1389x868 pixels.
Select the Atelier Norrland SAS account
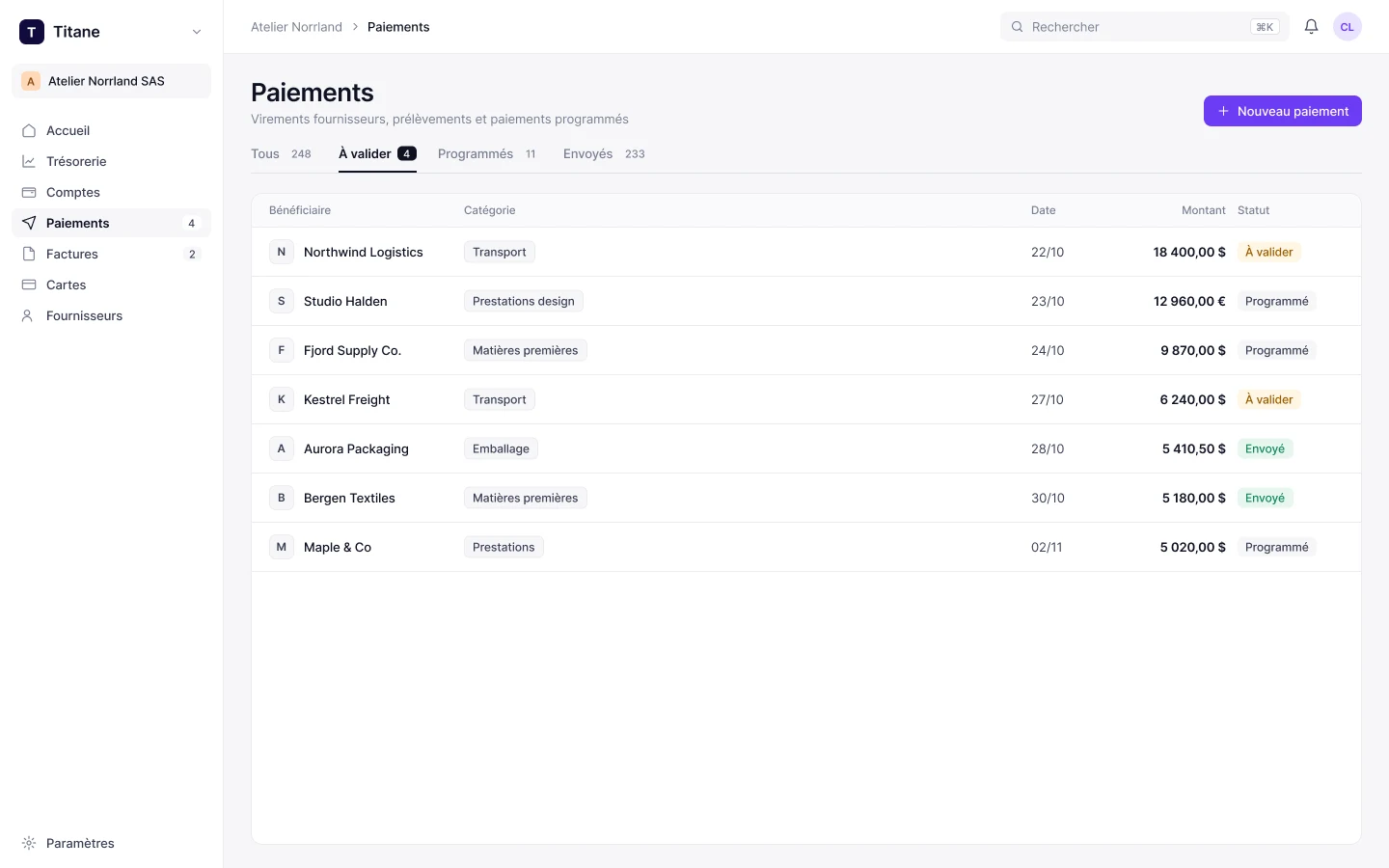coord(111,81)
